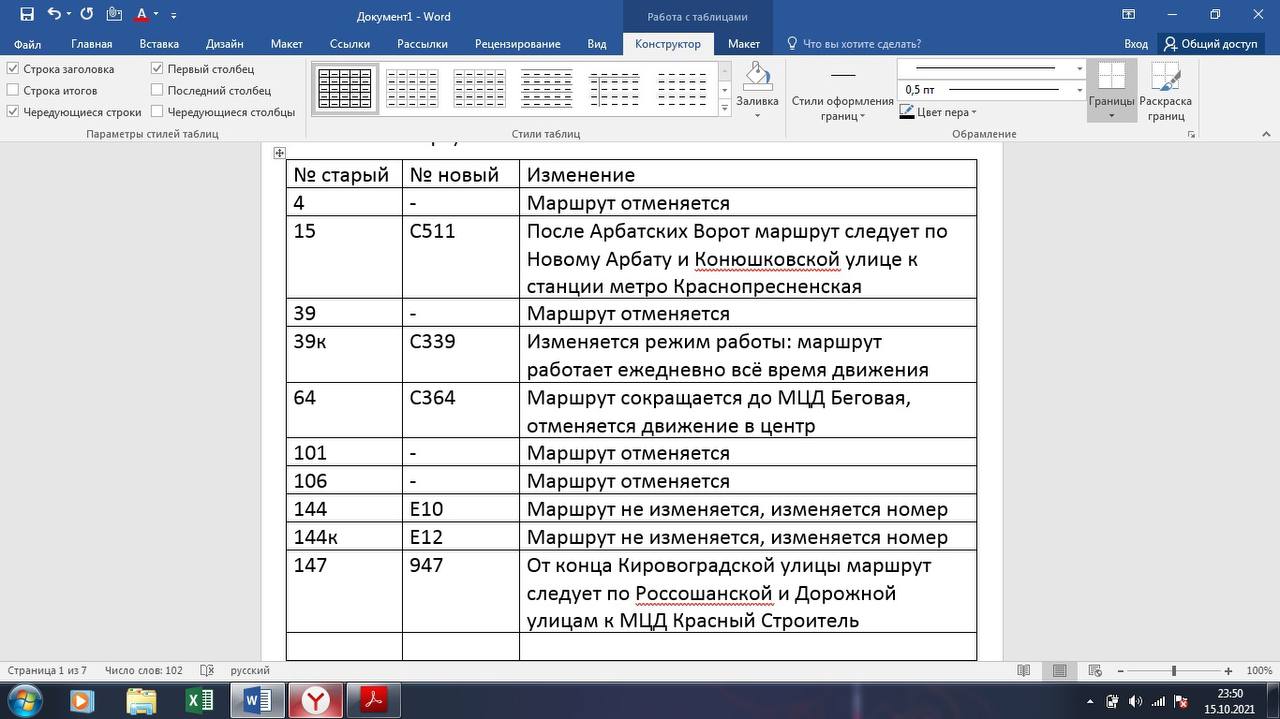This screenshot has height=719, width=1280.
Task: Show next row of table styles
Action: tap(725, 90)
